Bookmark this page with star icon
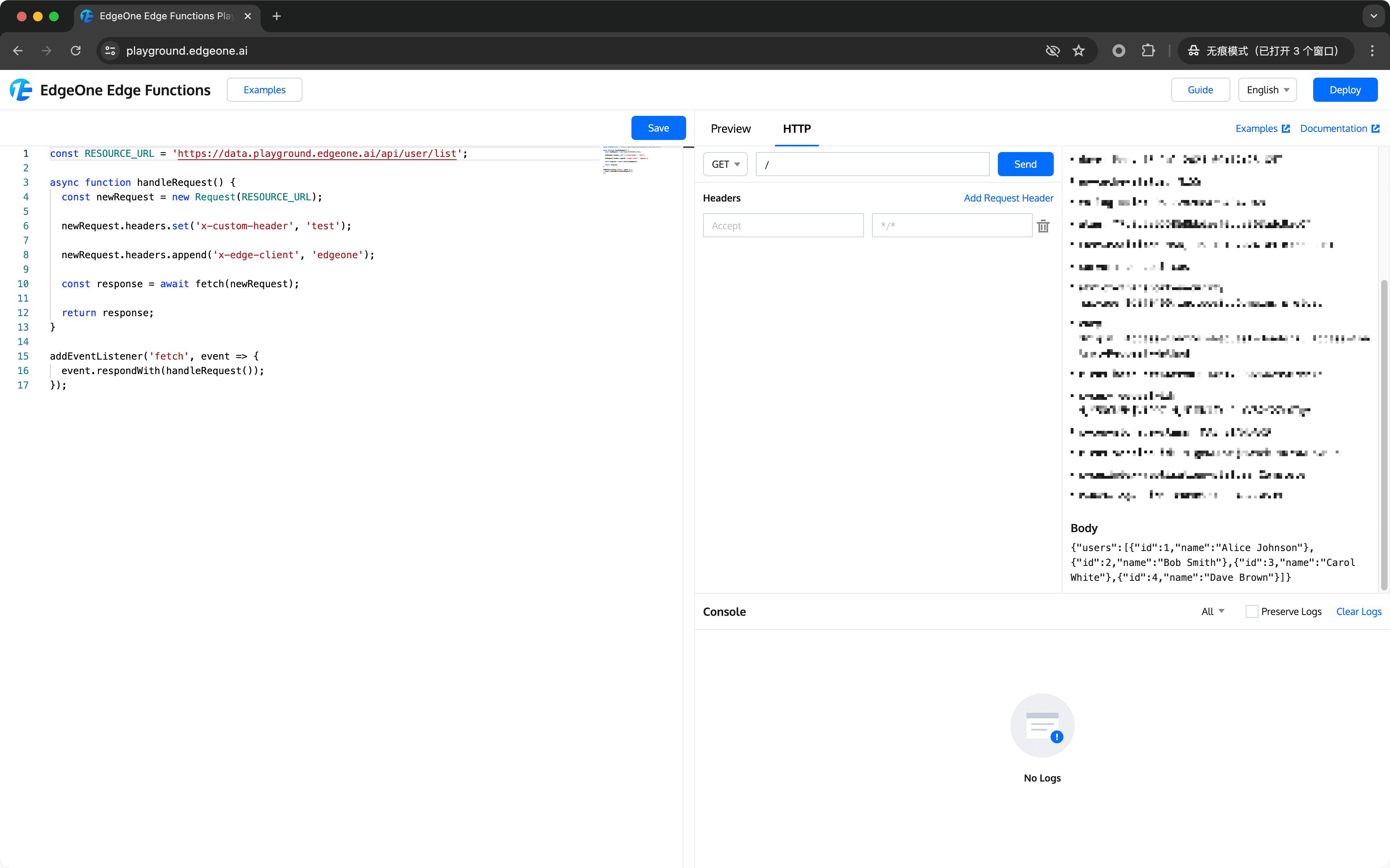The height and width of the screenshot is (868, 1390). (x=1079, y=51)
